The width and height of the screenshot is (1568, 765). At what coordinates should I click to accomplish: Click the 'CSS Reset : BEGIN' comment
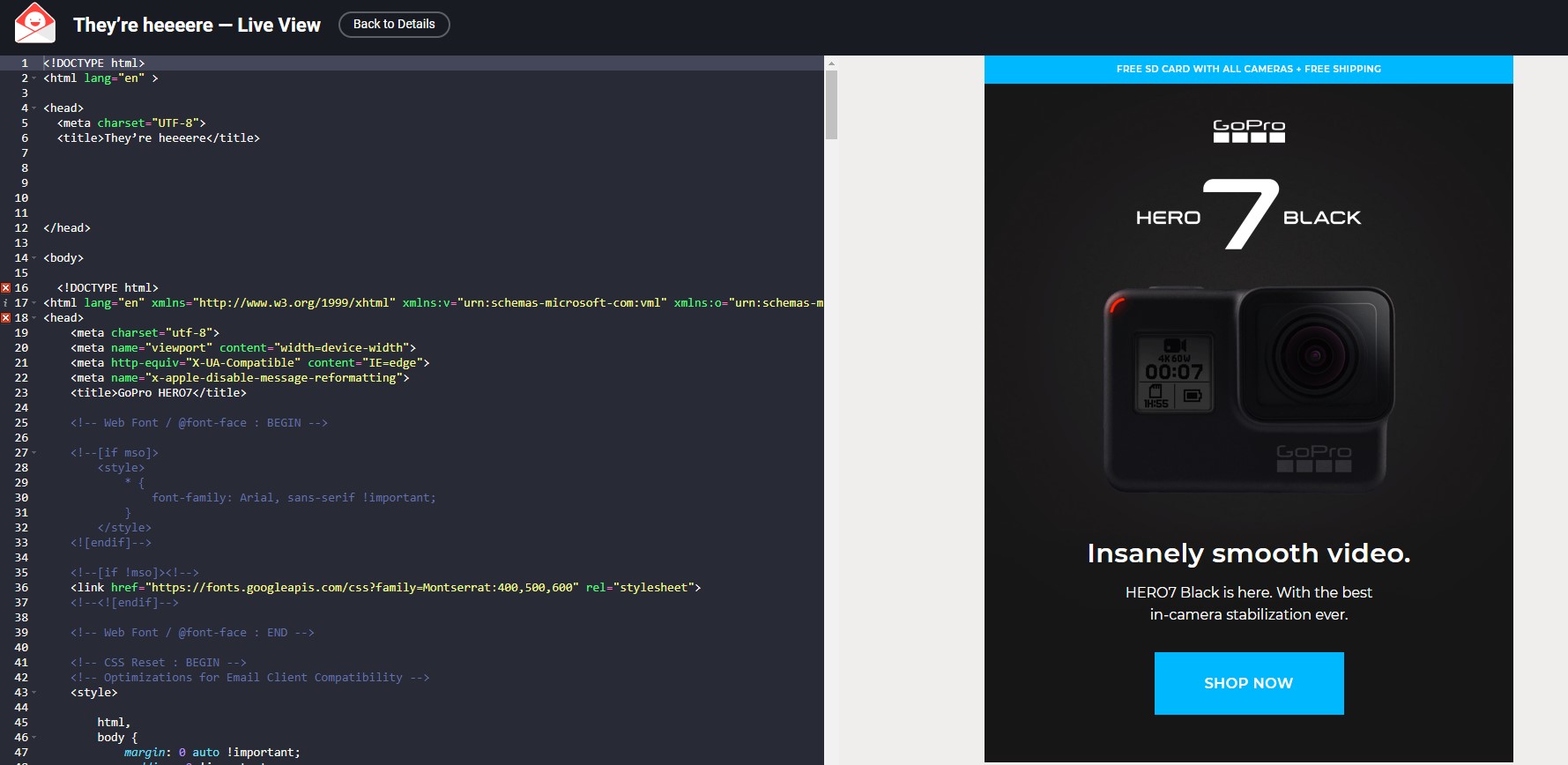(159, 663)
